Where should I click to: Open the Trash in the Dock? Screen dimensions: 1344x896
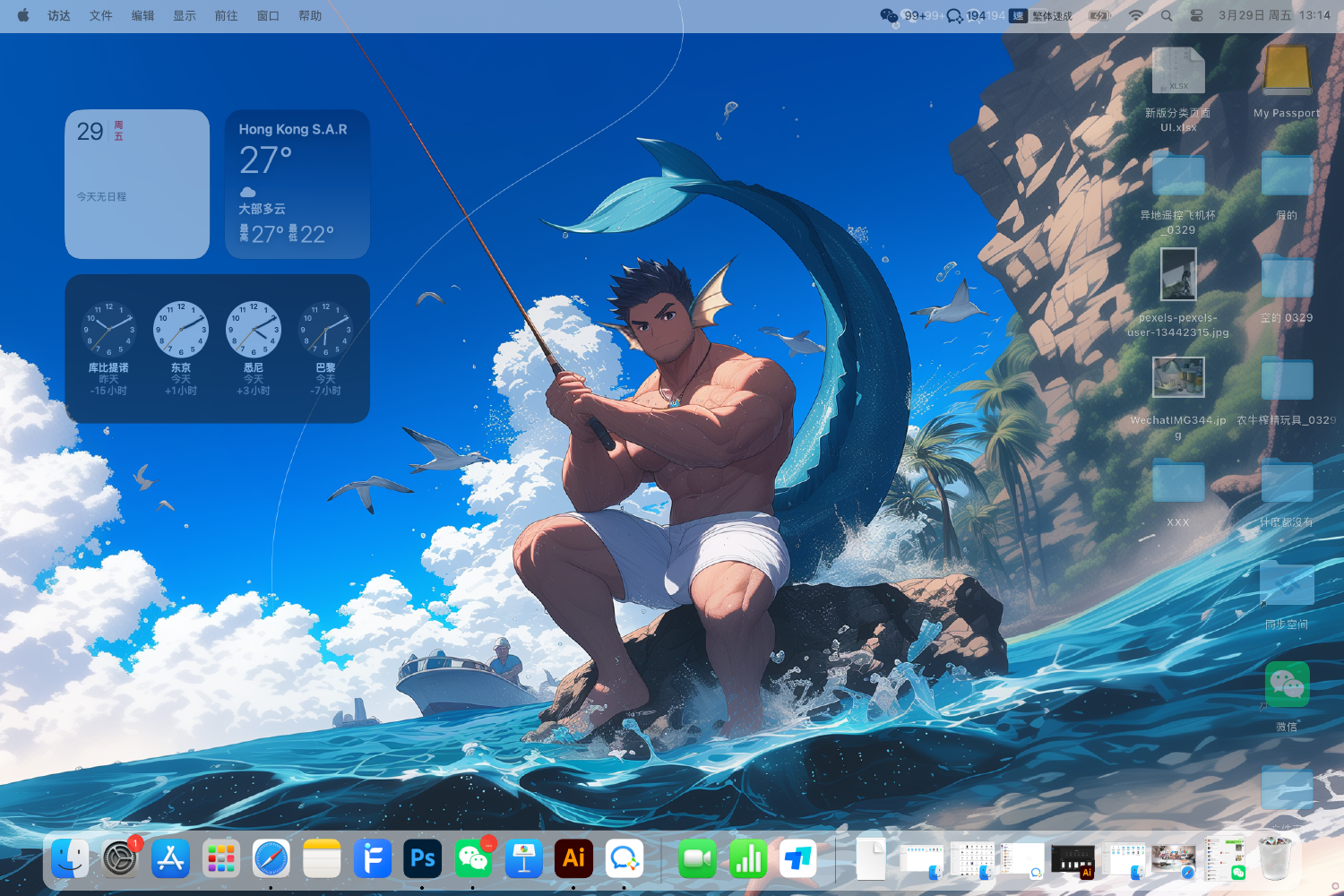click(x=1275, y=859)
